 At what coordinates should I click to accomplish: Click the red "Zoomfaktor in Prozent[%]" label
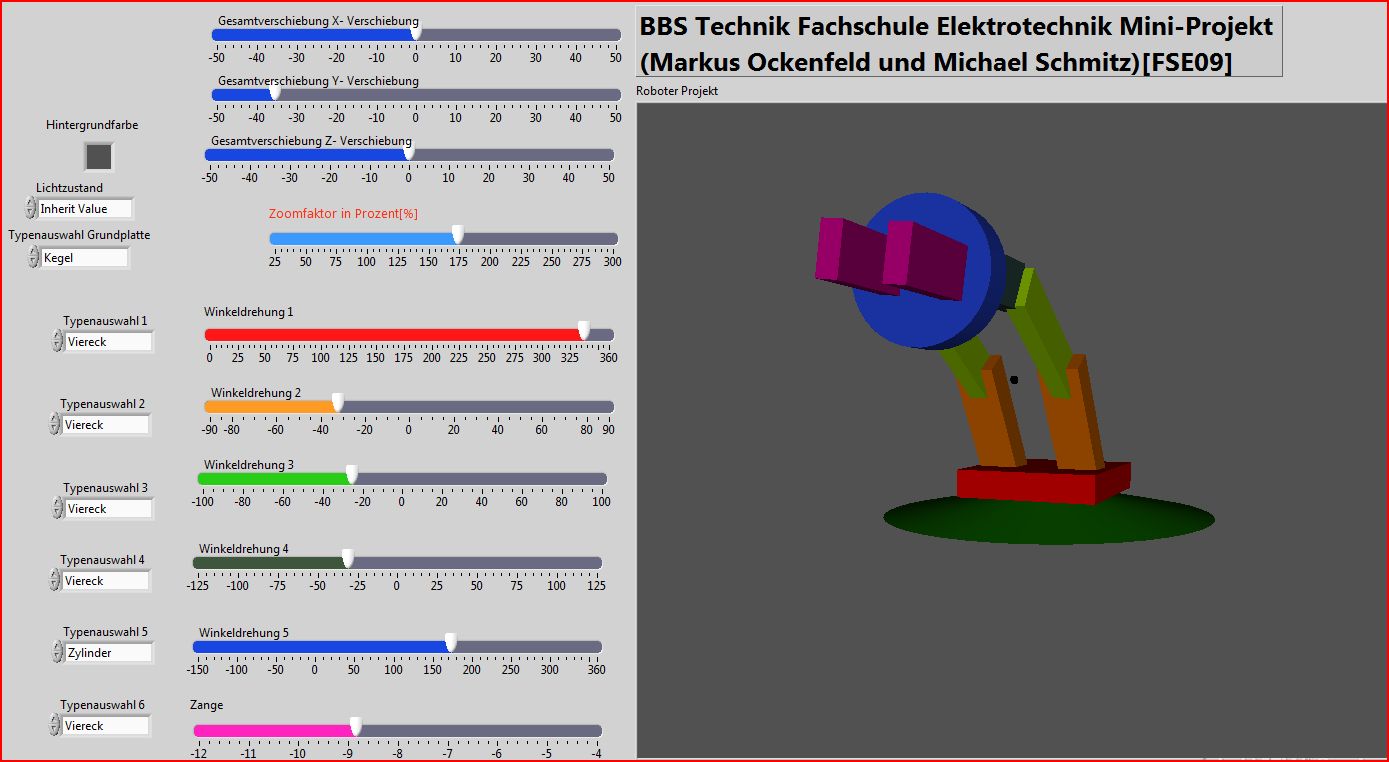[x=343, y=214]
